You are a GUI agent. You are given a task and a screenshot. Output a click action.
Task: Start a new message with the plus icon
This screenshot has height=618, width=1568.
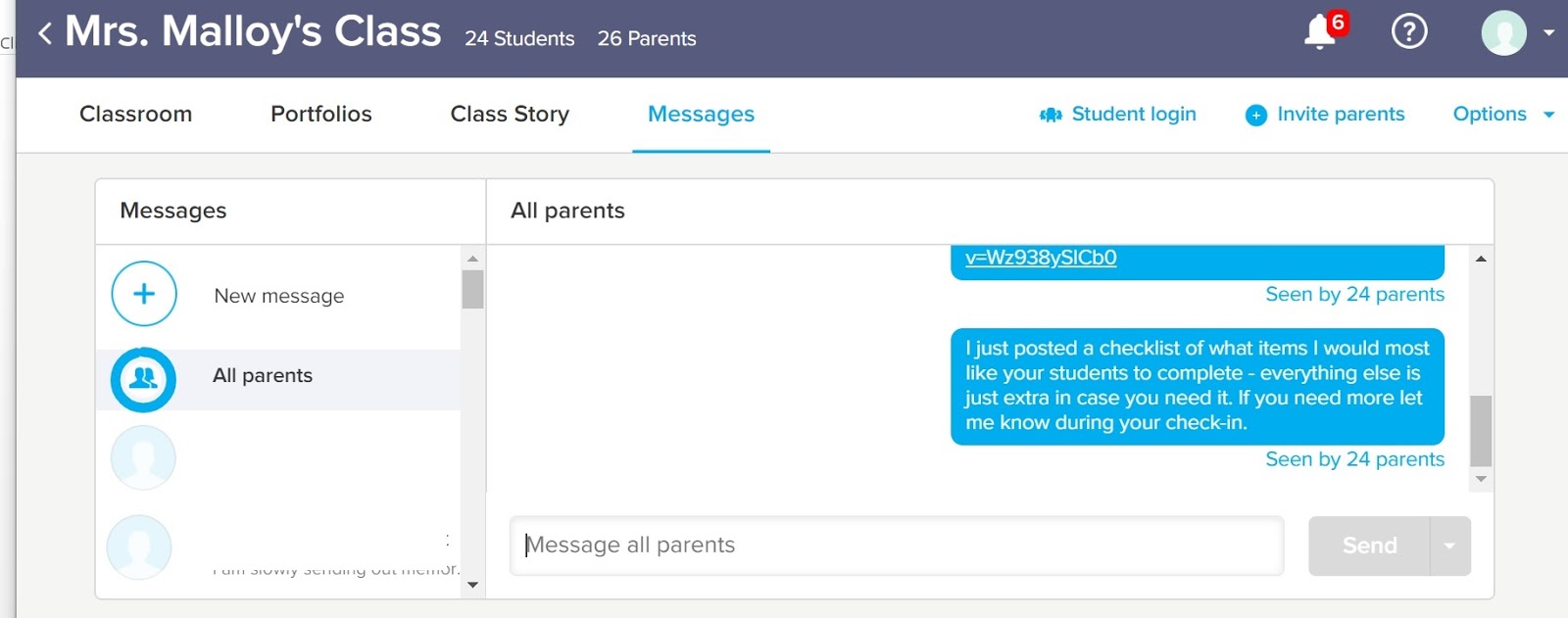[143, 294]
